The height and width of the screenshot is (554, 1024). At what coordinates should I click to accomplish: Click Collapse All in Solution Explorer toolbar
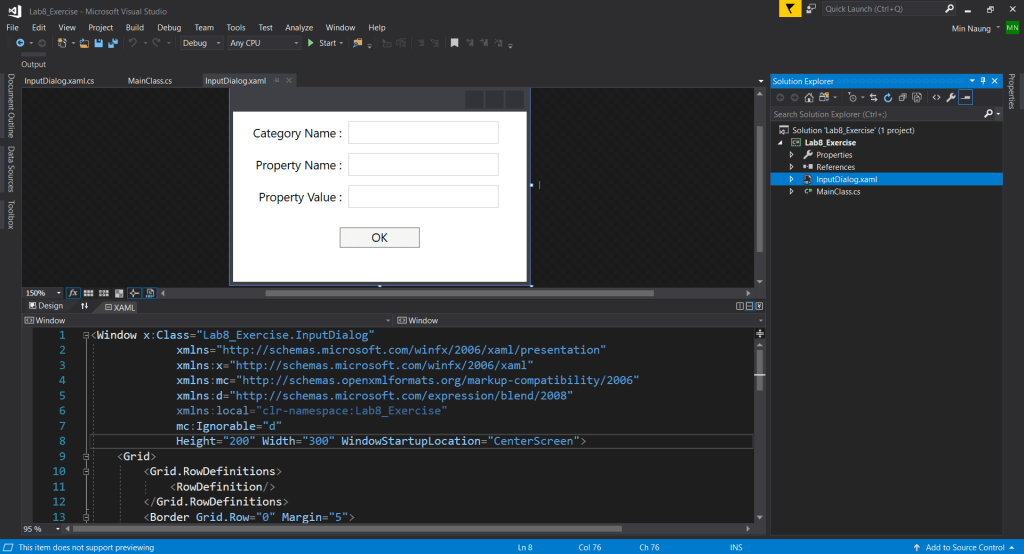pyautogui.click(x=902, y=97)
